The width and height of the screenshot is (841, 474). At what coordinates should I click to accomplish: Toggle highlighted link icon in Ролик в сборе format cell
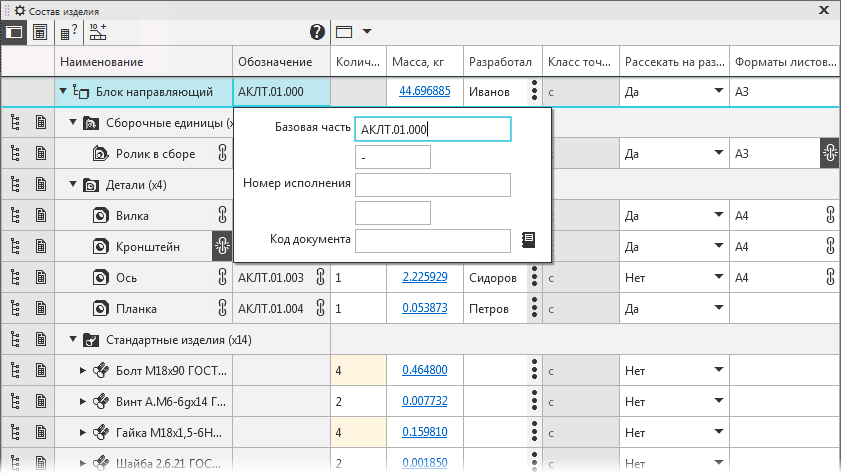point(830,154)
